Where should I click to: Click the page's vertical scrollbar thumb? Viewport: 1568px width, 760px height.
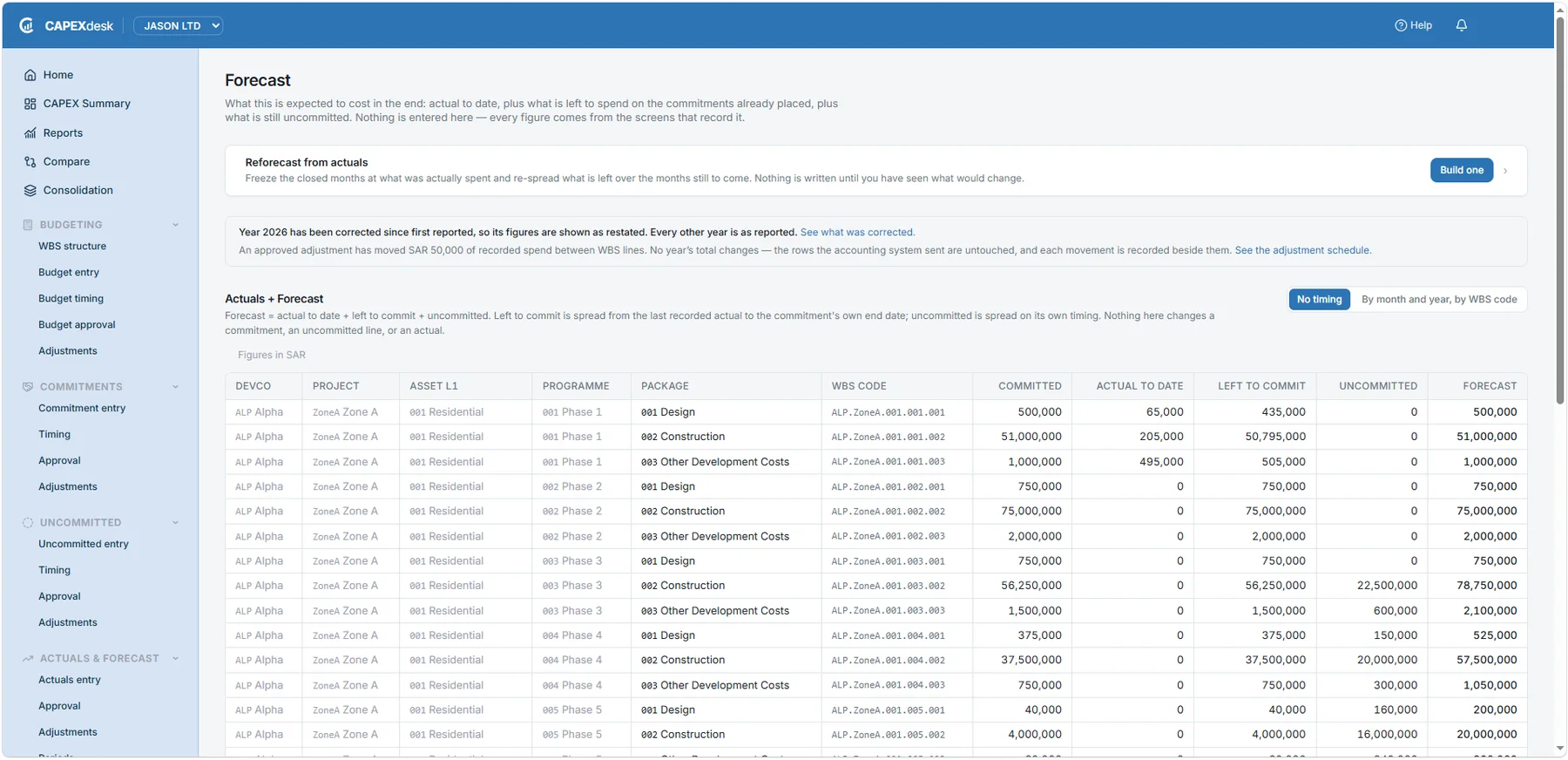pos(1560,209)
